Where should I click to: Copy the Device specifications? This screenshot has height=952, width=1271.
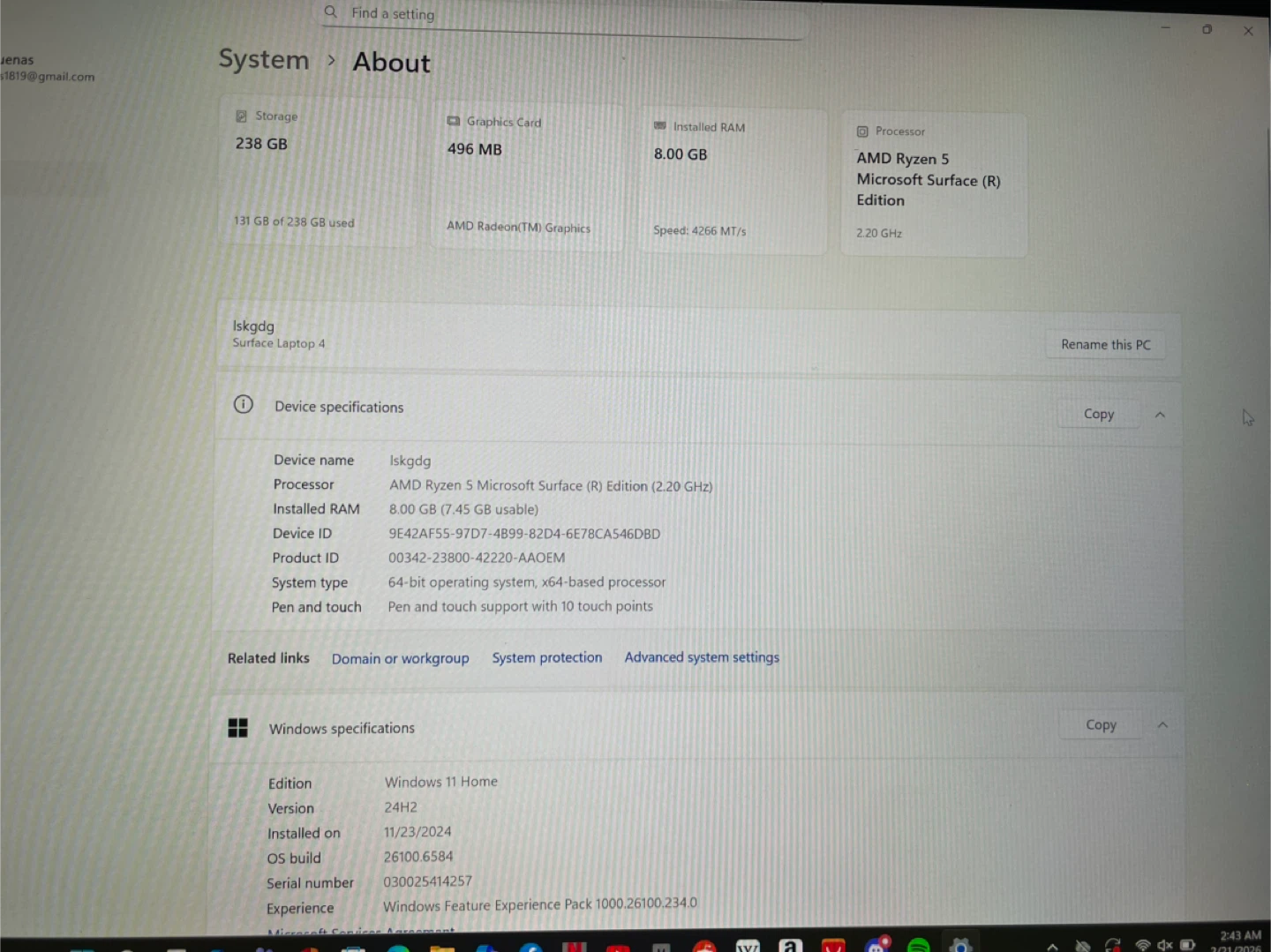[1099, 414]
